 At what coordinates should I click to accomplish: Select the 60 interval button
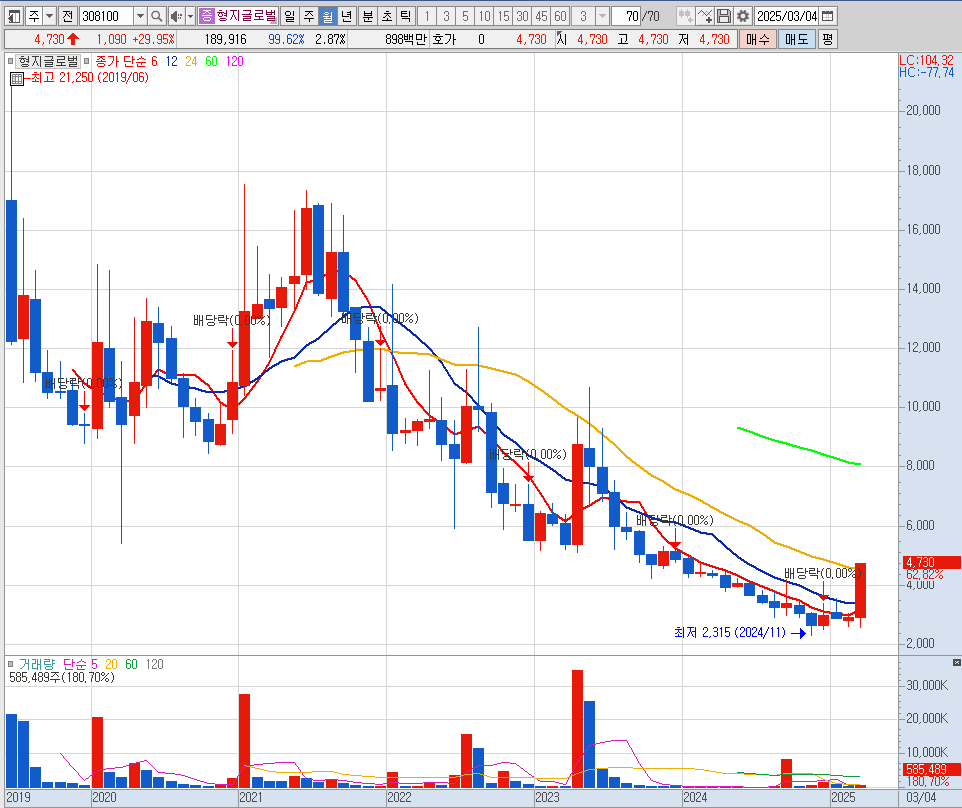tap(560, 16)
